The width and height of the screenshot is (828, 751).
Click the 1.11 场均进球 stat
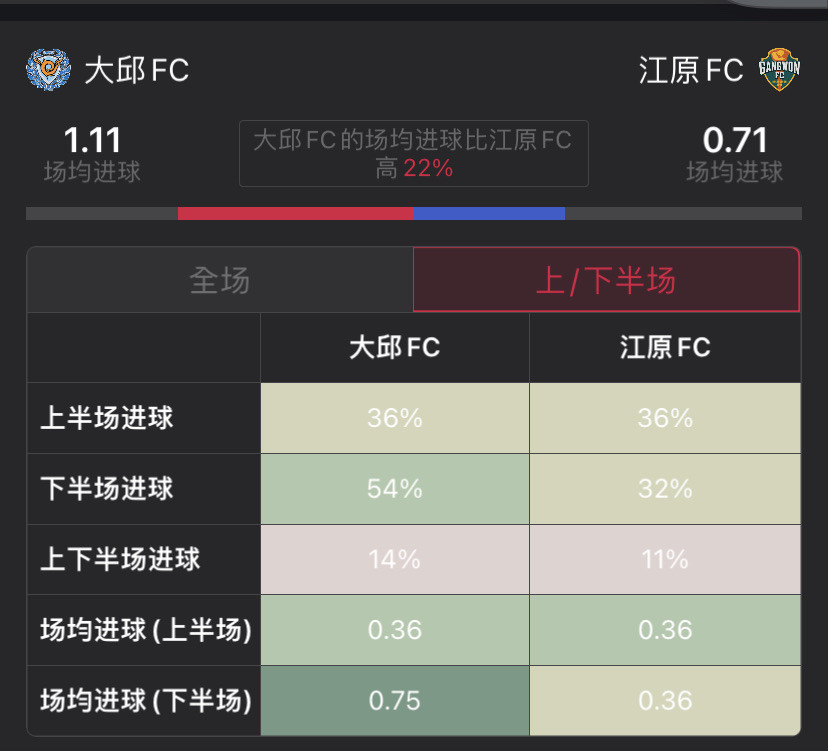pos(92,154)
